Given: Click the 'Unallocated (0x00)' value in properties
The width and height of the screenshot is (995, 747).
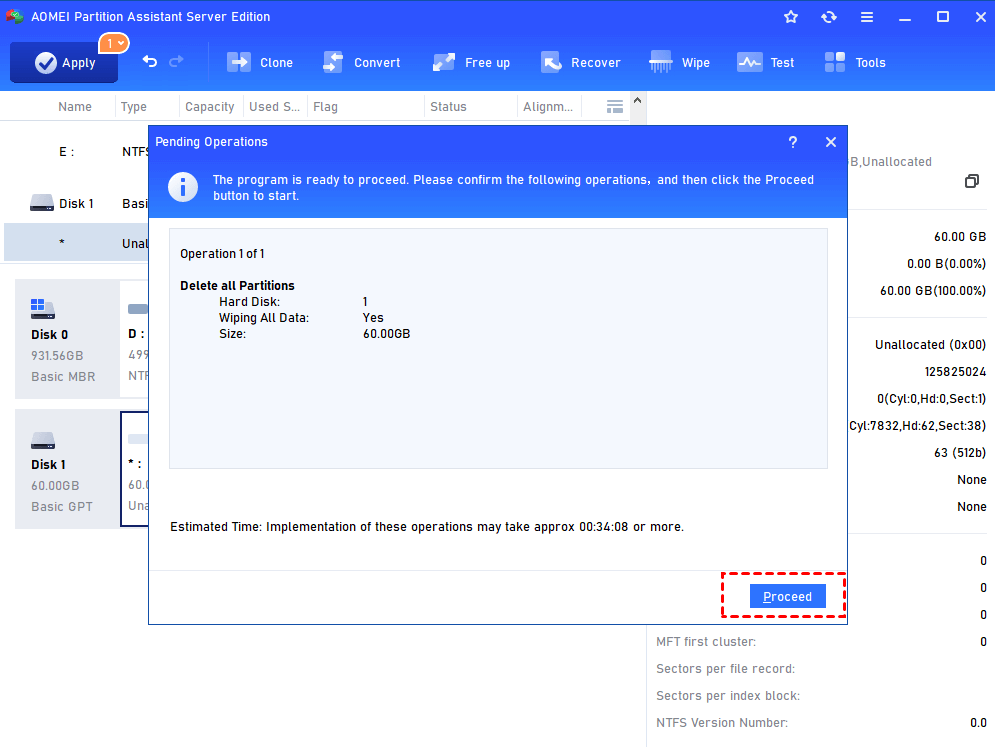Looking at the screenshot, I should click(930, 345).
